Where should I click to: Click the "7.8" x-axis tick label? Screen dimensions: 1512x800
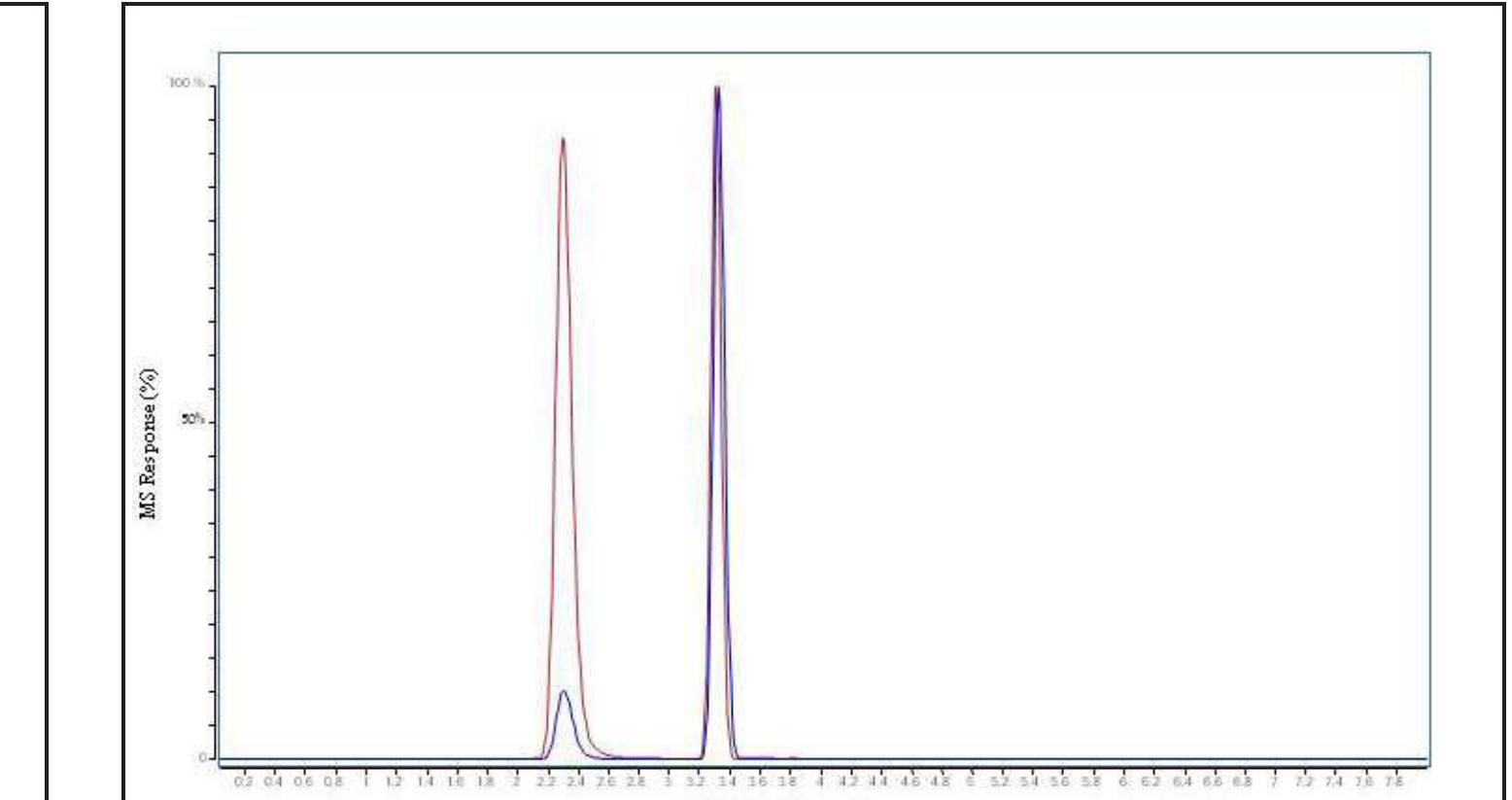(x=1395, y=782)
